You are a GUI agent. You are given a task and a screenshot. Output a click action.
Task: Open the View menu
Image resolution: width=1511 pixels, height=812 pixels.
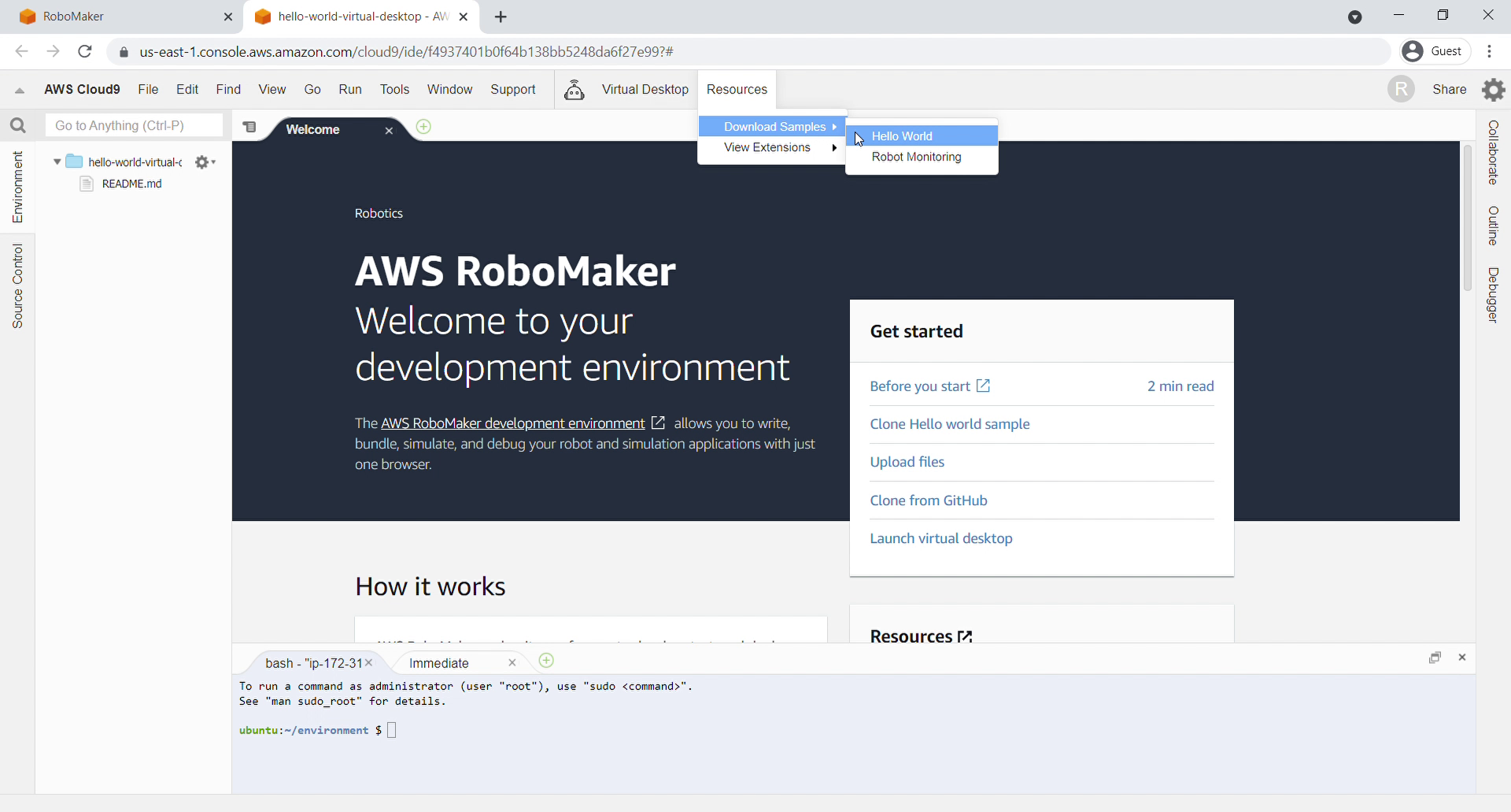(272, 90)
